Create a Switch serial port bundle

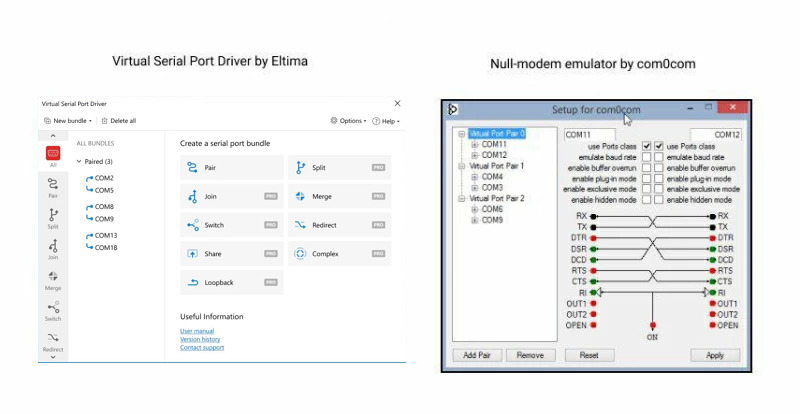232,225
